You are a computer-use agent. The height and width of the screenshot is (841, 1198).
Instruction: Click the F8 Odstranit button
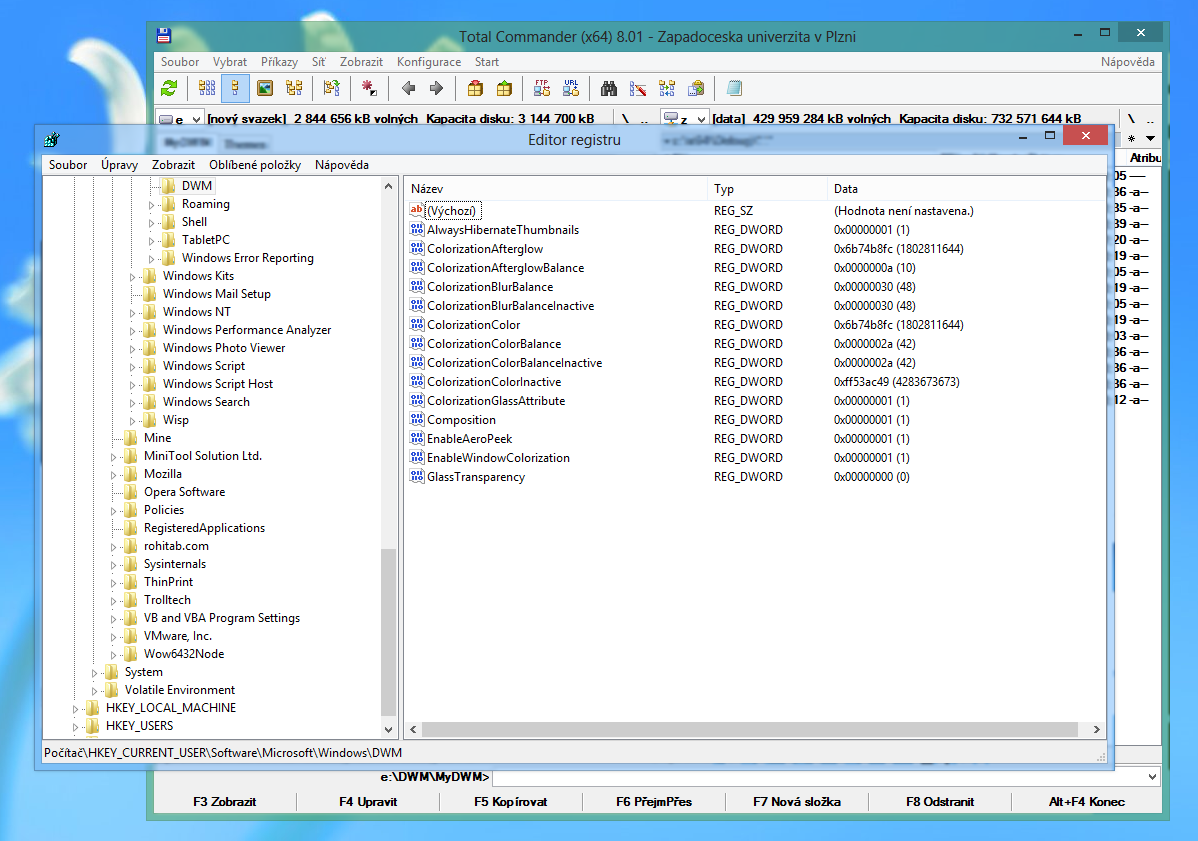coord(940,801)
